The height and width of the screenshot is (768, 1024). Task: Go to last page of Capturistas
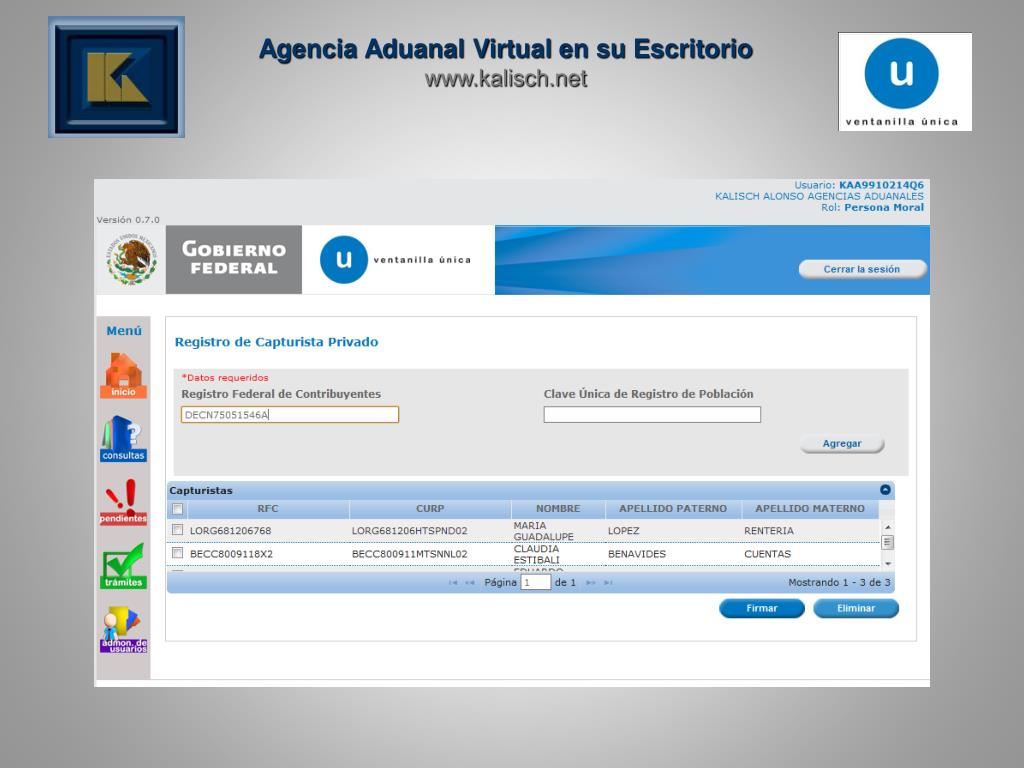(x=608, y=583)
